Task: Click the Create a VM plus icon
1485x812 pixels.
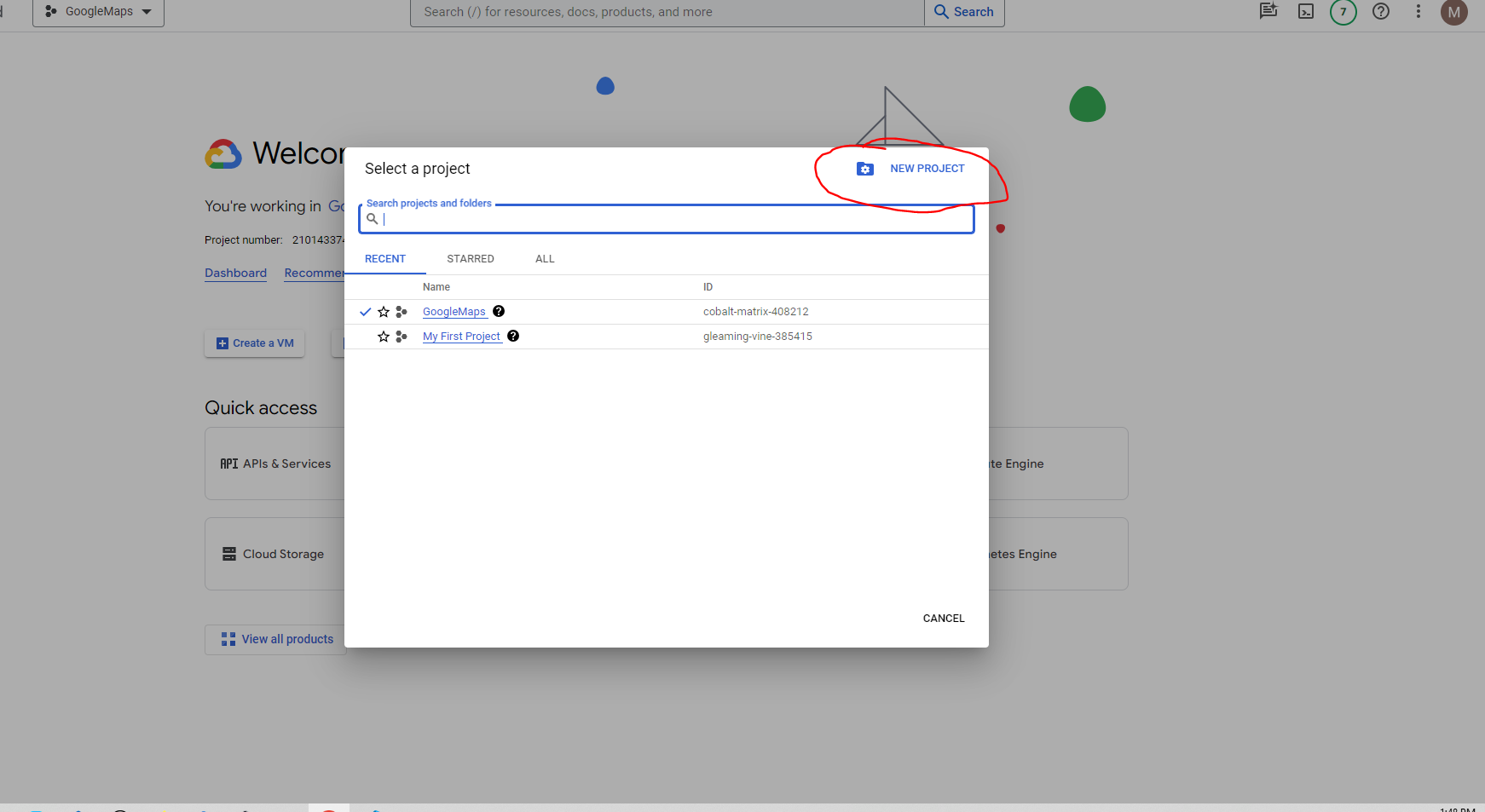Action: [222, 343]
